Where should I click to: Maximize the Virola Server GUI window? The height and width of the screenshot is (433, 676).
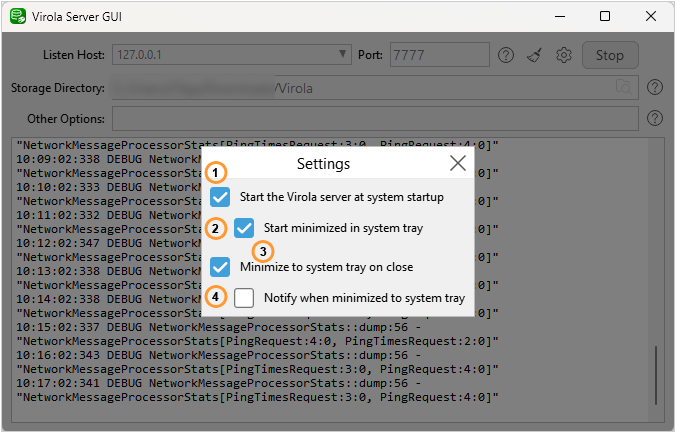(605, 16)
